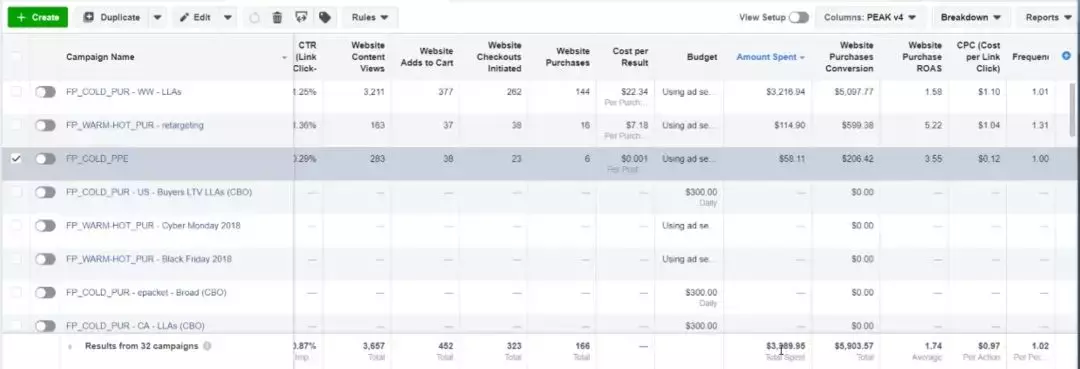Click the info icon beside Results from 32 campaigns
The image size is (1080, 369).
pos(207,346)
